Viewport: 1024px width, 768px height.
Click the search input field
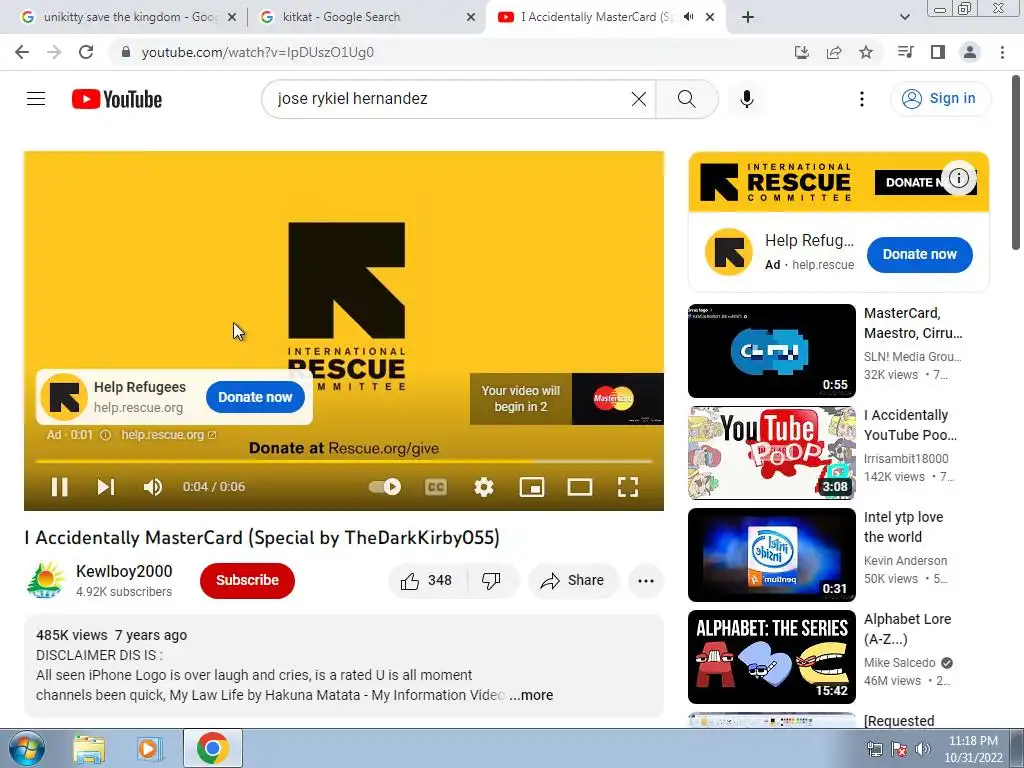pyautogui.click(x=451, y=99)
